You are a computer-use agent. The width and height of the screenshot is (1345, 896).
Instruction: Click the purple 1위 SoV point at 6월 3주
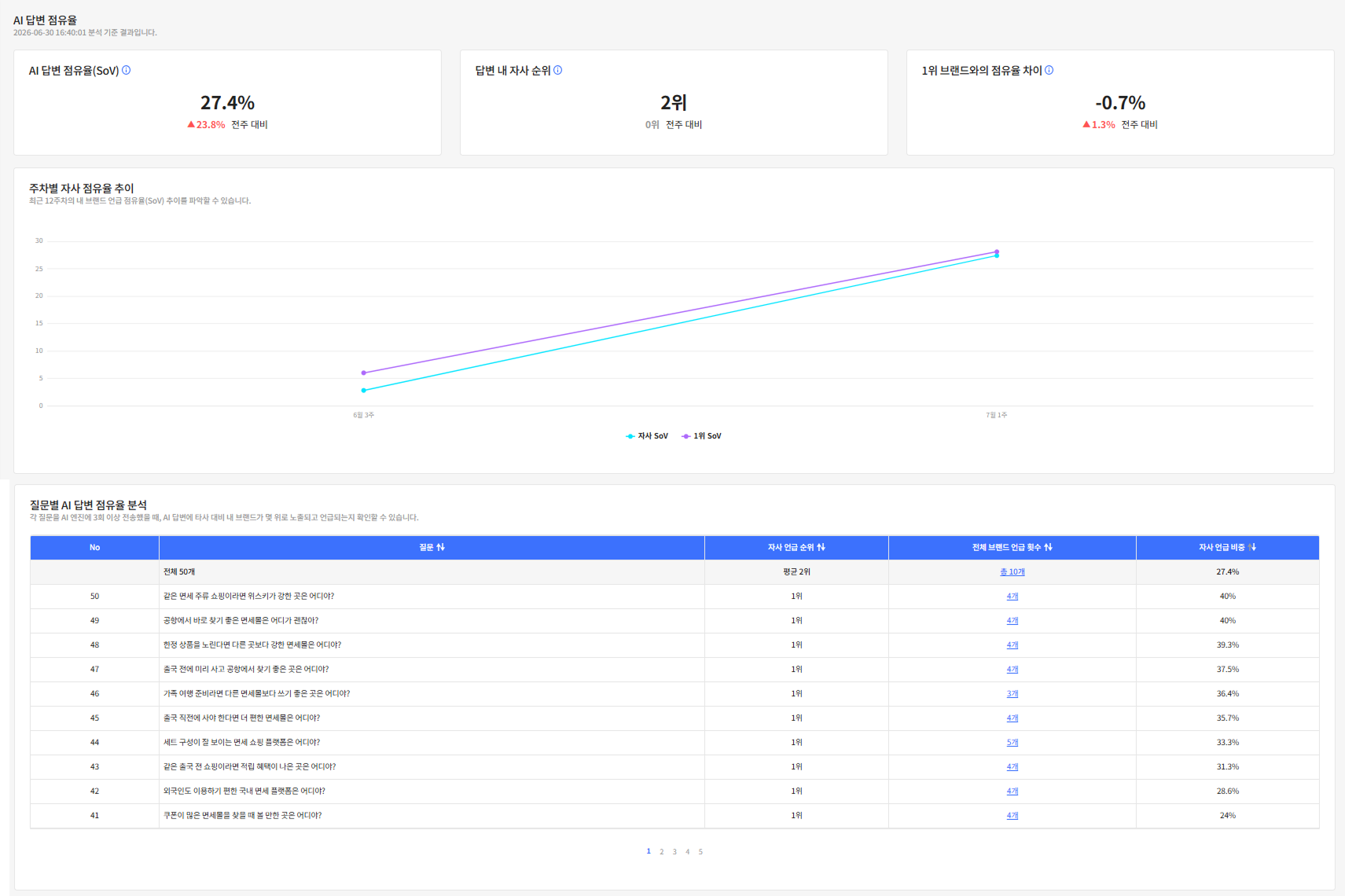click(363, 373)
